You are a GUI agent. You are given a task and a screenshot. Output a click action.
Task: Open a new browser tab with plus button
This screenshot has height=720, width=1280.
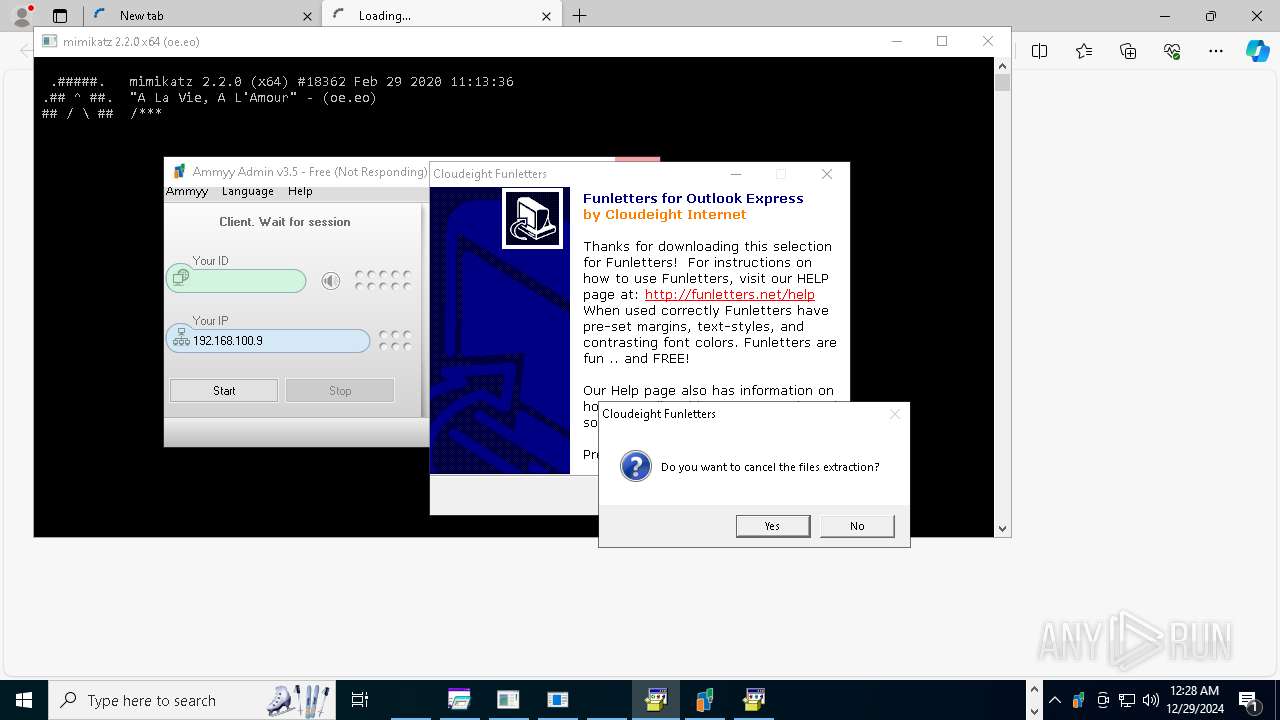(x=580, y=15)
